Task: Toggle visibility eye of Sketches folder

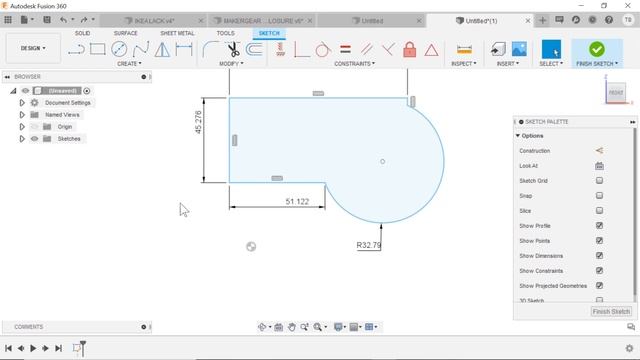Action: coord(34,139)
